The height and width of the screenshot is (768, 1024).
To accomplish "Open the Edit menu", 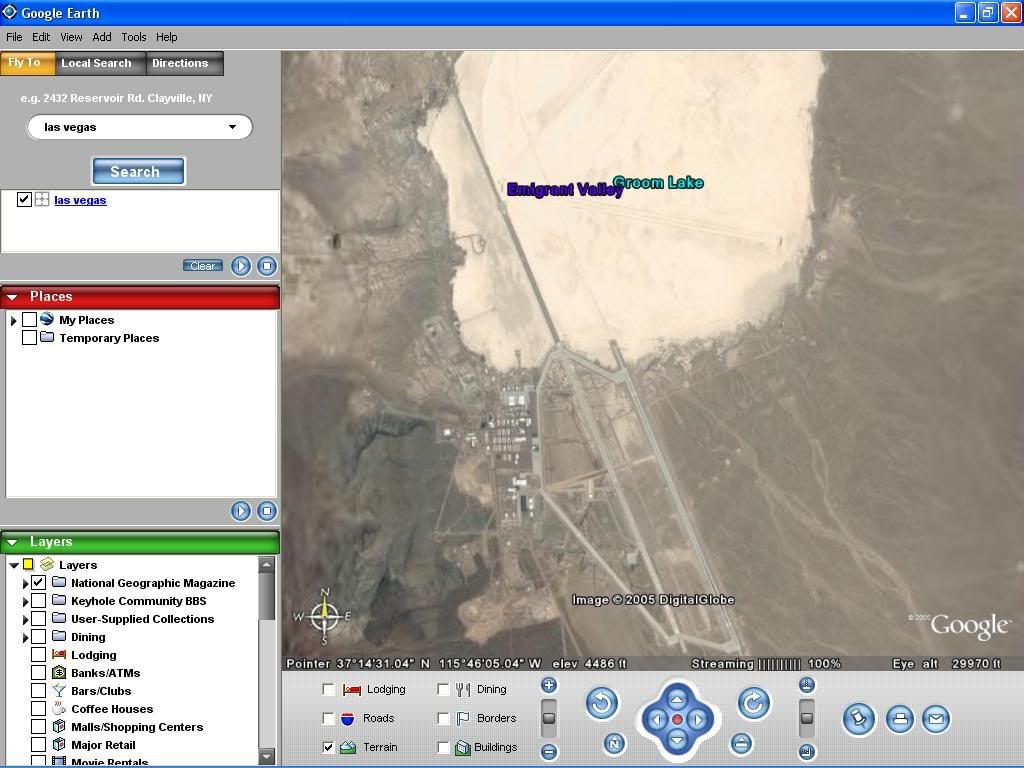I will [41, 37].
